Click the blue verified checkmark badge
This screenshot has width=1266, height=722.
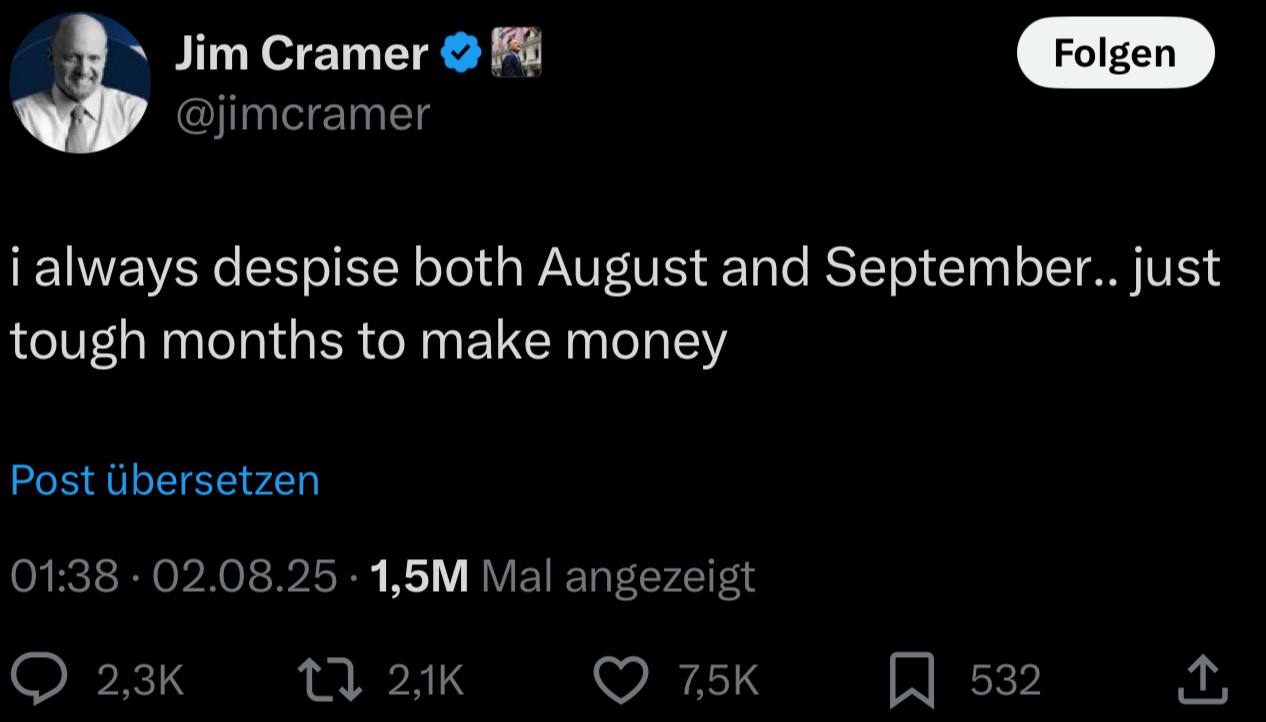[x=462, y=53]
